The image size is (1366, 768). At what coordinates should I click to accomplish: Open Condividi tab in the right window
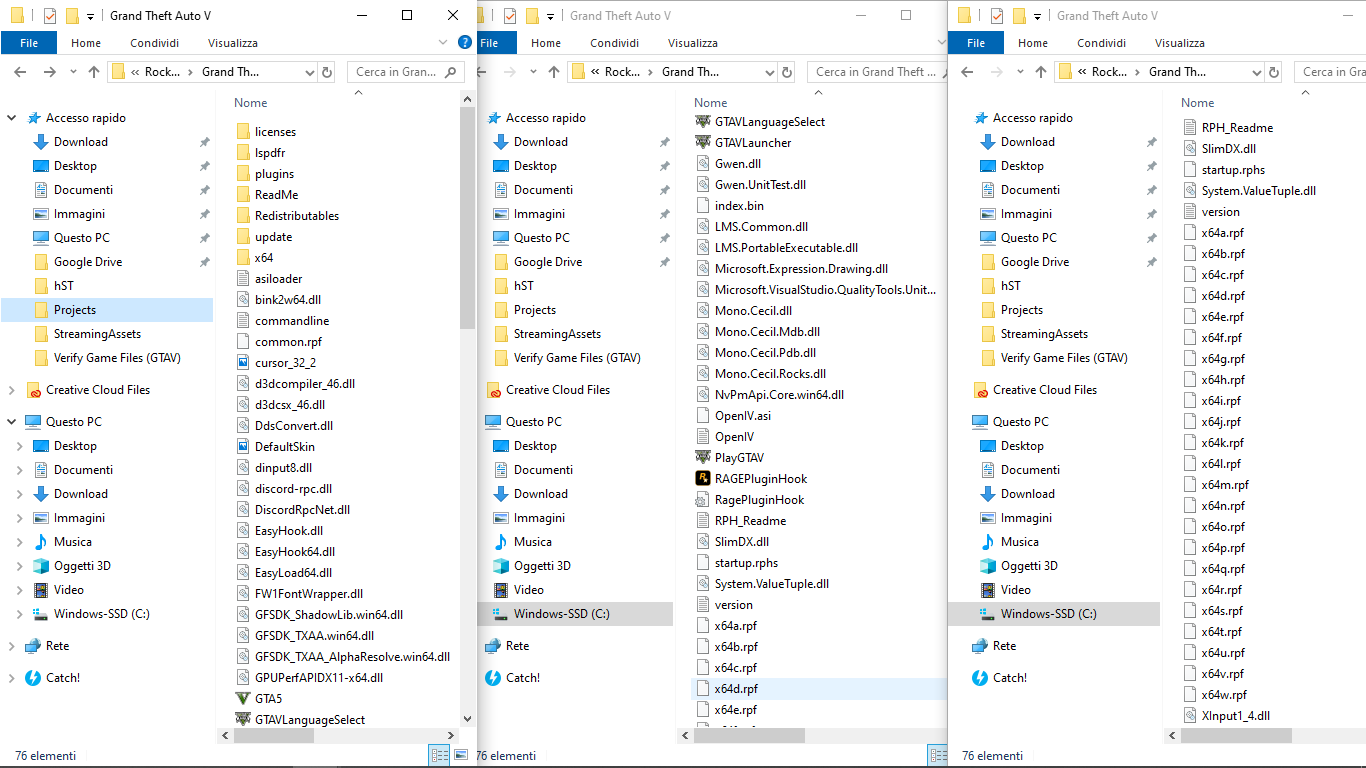click(x=1101, y=43)
